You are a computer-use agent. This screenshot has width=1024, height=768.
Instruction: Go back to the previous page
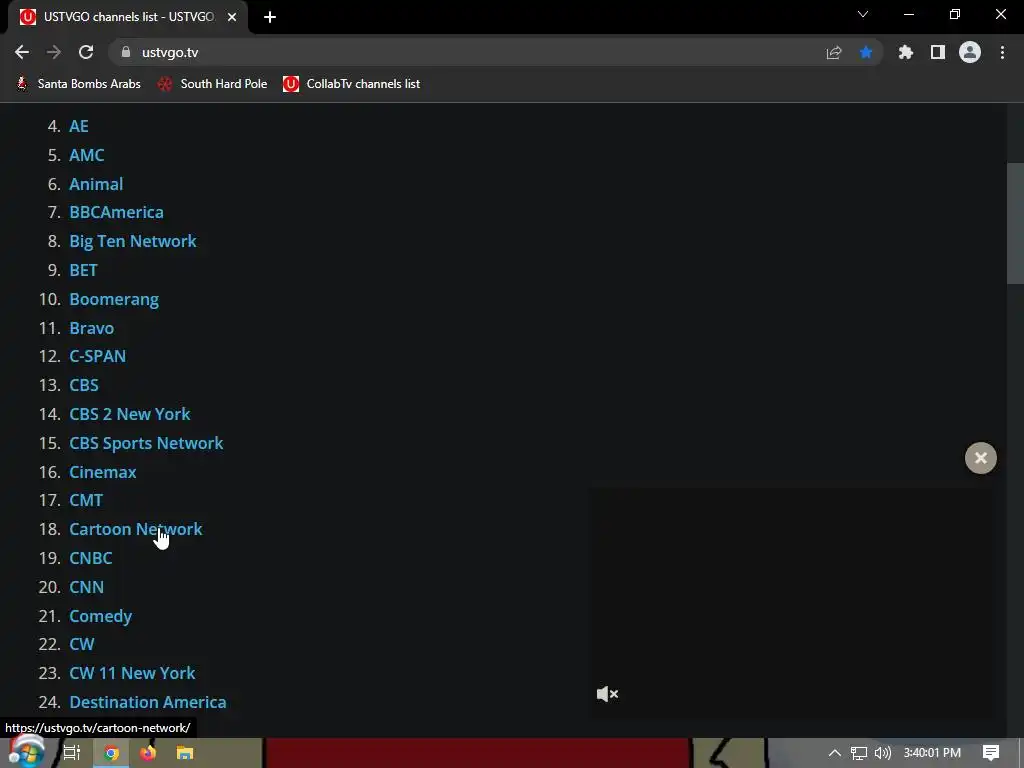click(22, 52)
